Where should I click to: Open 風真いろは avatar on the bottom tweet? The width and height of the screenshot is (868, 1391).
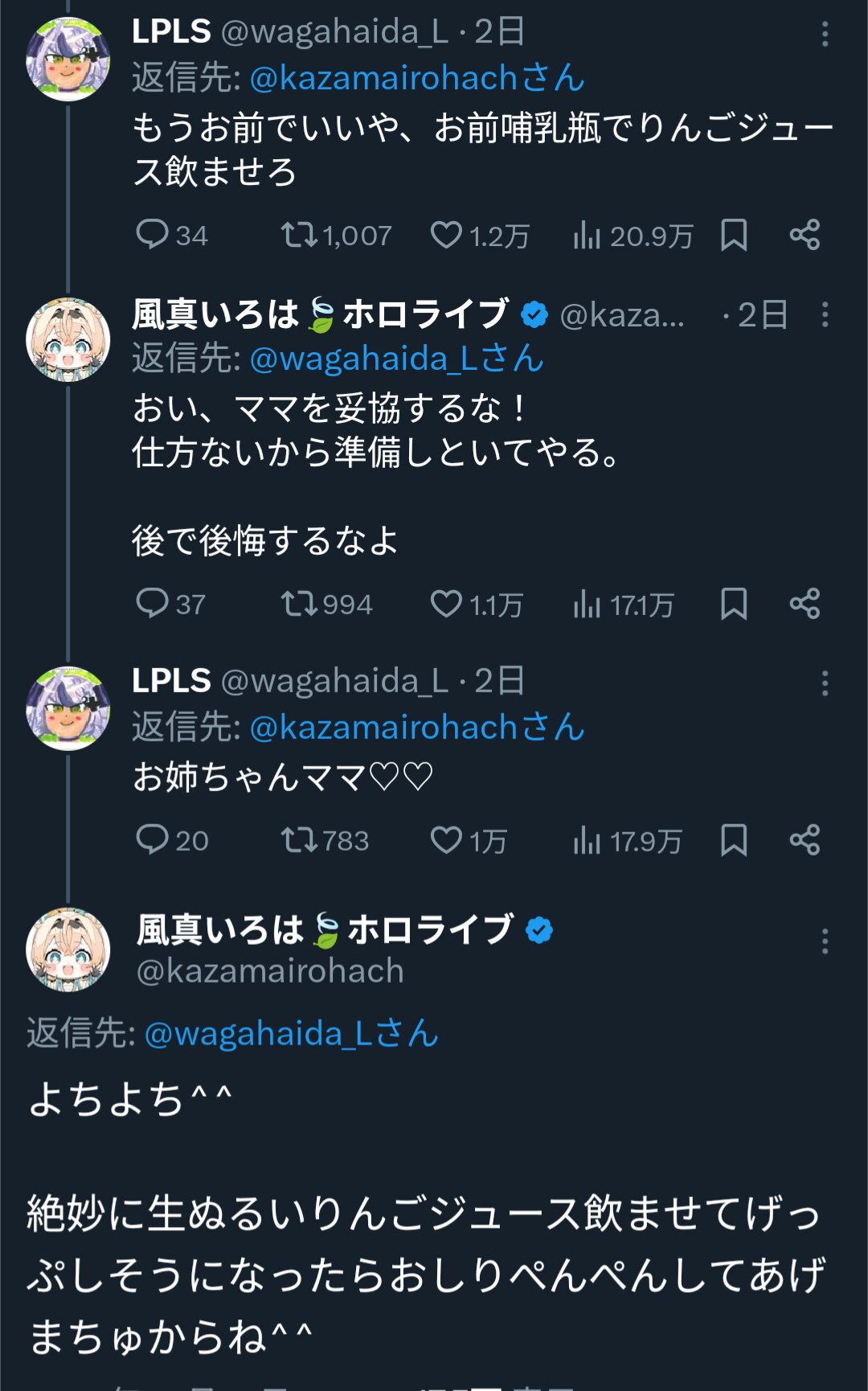coord(68,950)
